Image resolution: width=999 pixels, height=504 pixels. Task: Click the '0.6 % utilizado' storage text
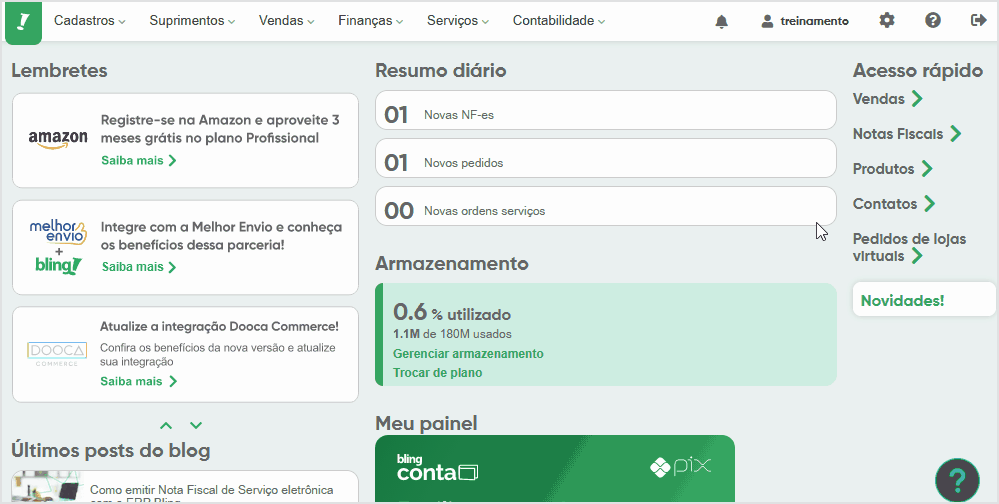(452, 312)
